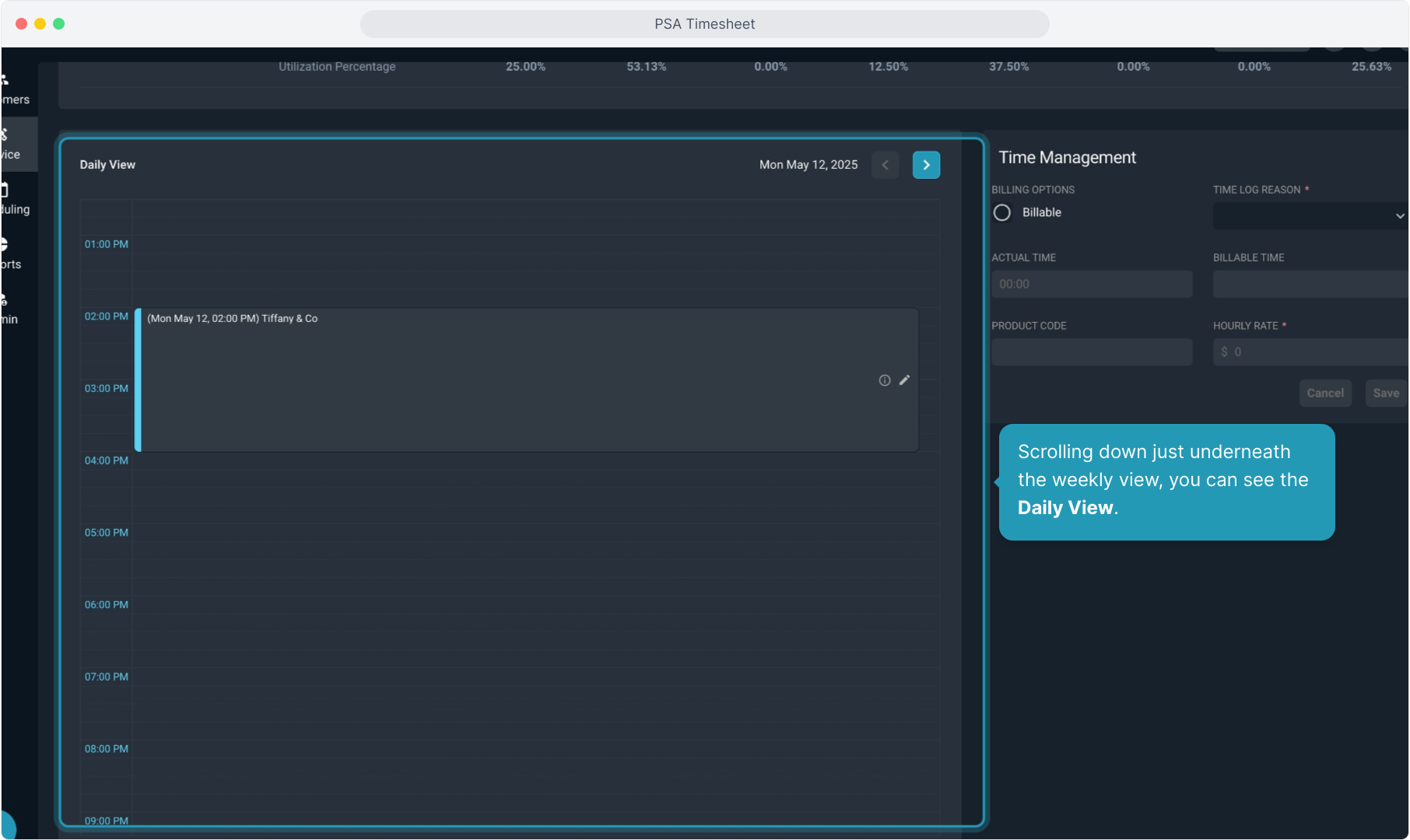Click the Actual Time input field
The height and width of the screenshot is (840, 1410).
tap(1091, 284)
